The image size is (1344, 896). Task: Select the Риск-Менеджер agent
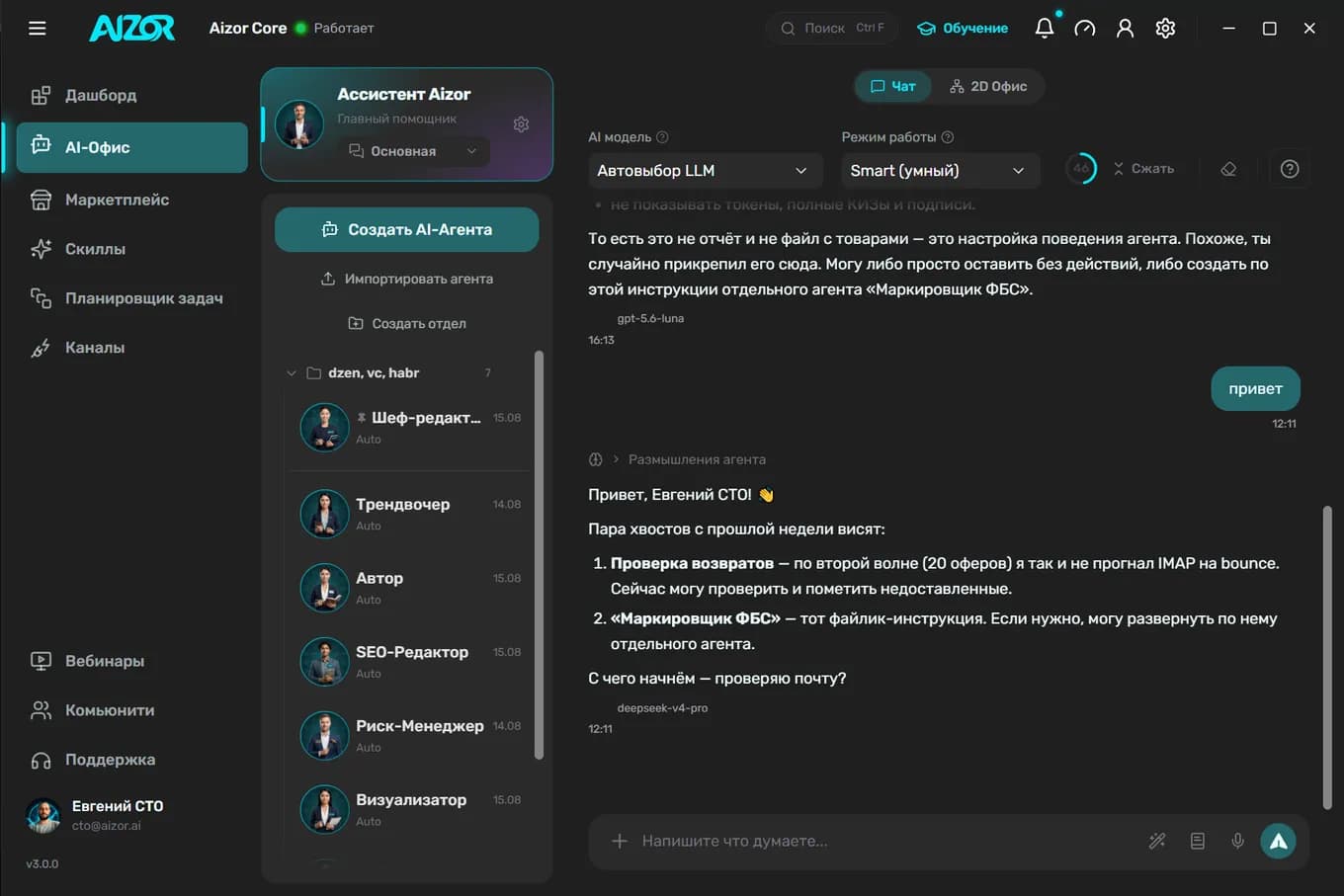point(411,735)
